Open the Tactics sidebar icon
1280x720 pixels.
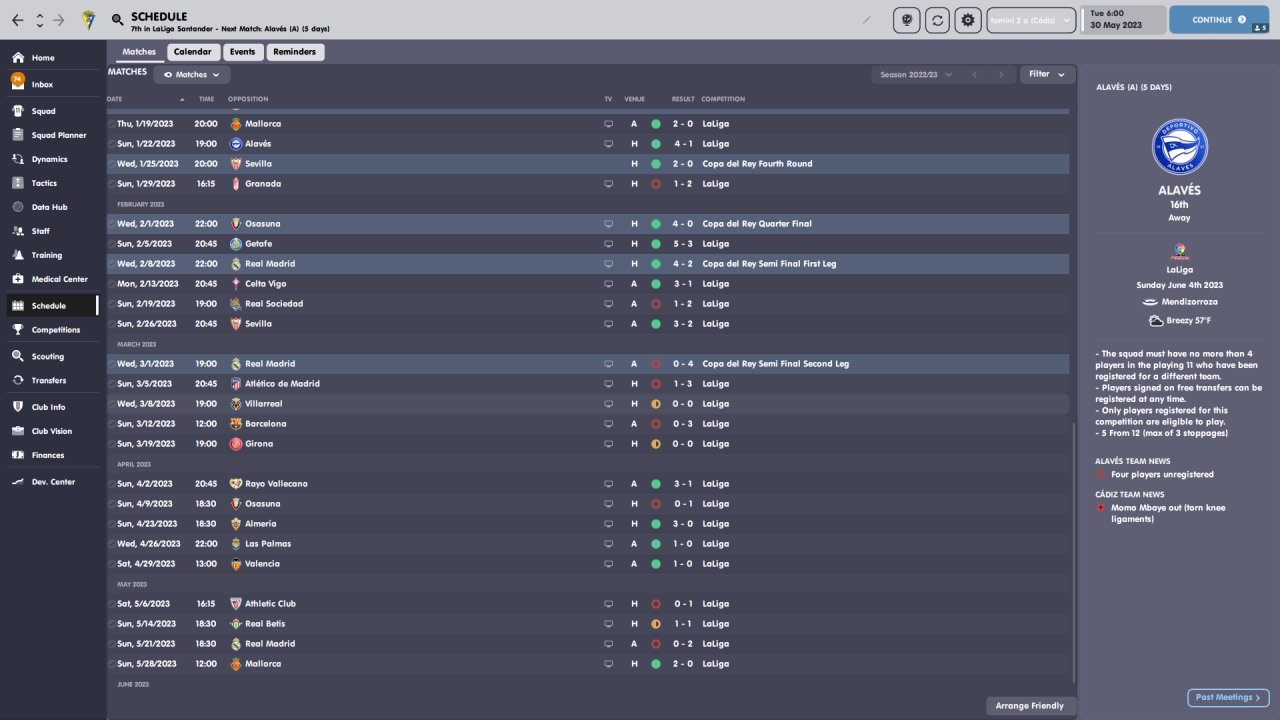(18, 183)
